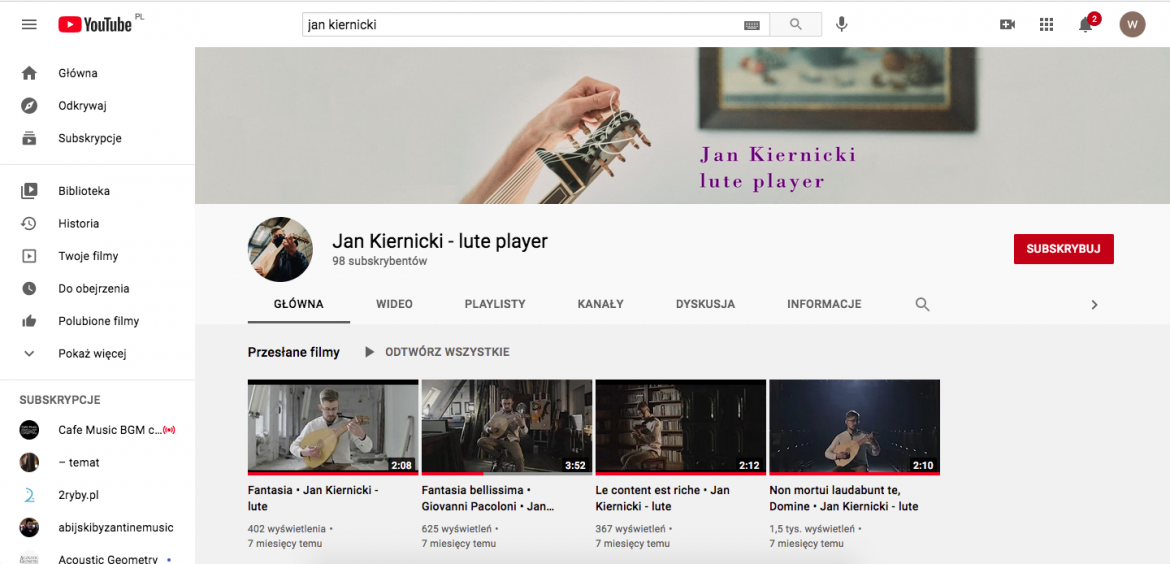
Task: Open the Le content est riche 2:12 thumbnail
Action: [x=681, y=427]
